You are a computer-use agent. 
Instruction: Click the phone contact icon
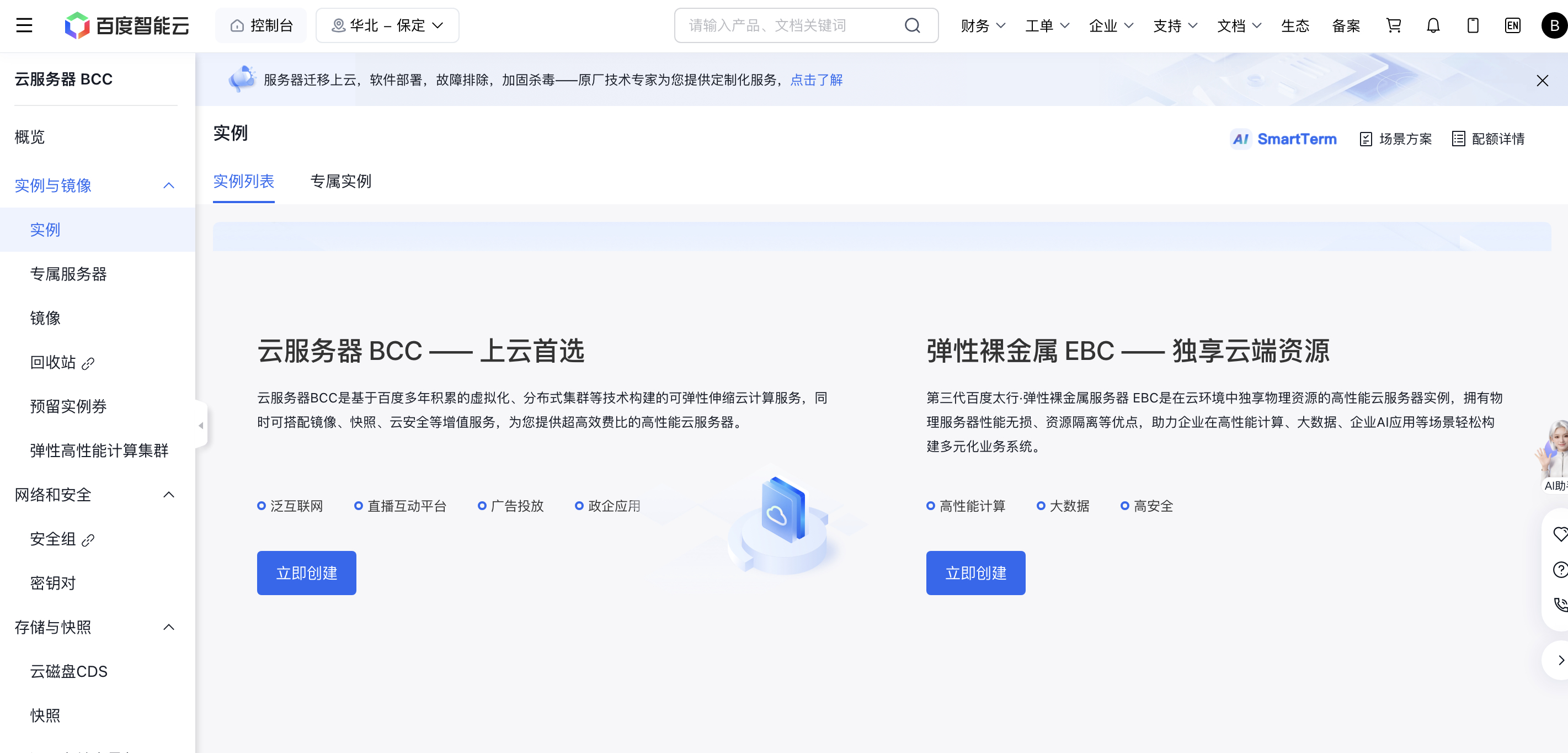pyautogui.click(x=1560, y=604)
